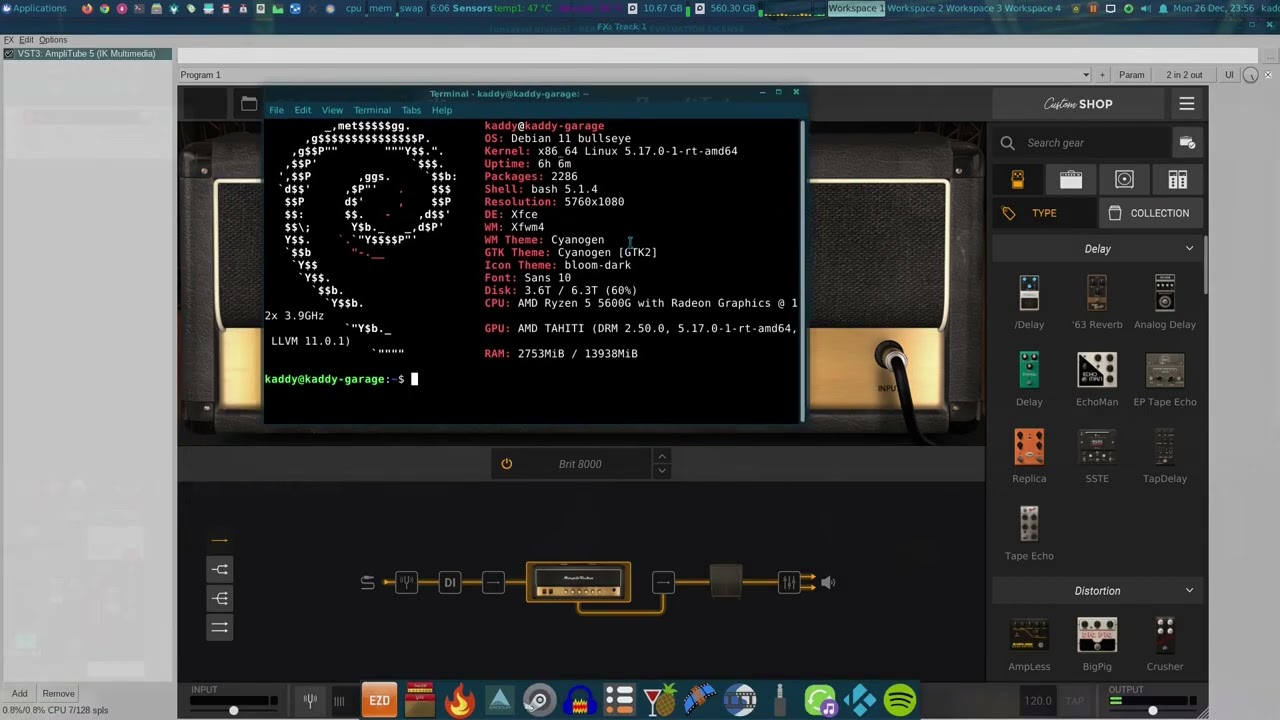This screenshot has width=1280, height=720.
Task: Open the Custom Shop cart icon
Action: (1187, 143)
